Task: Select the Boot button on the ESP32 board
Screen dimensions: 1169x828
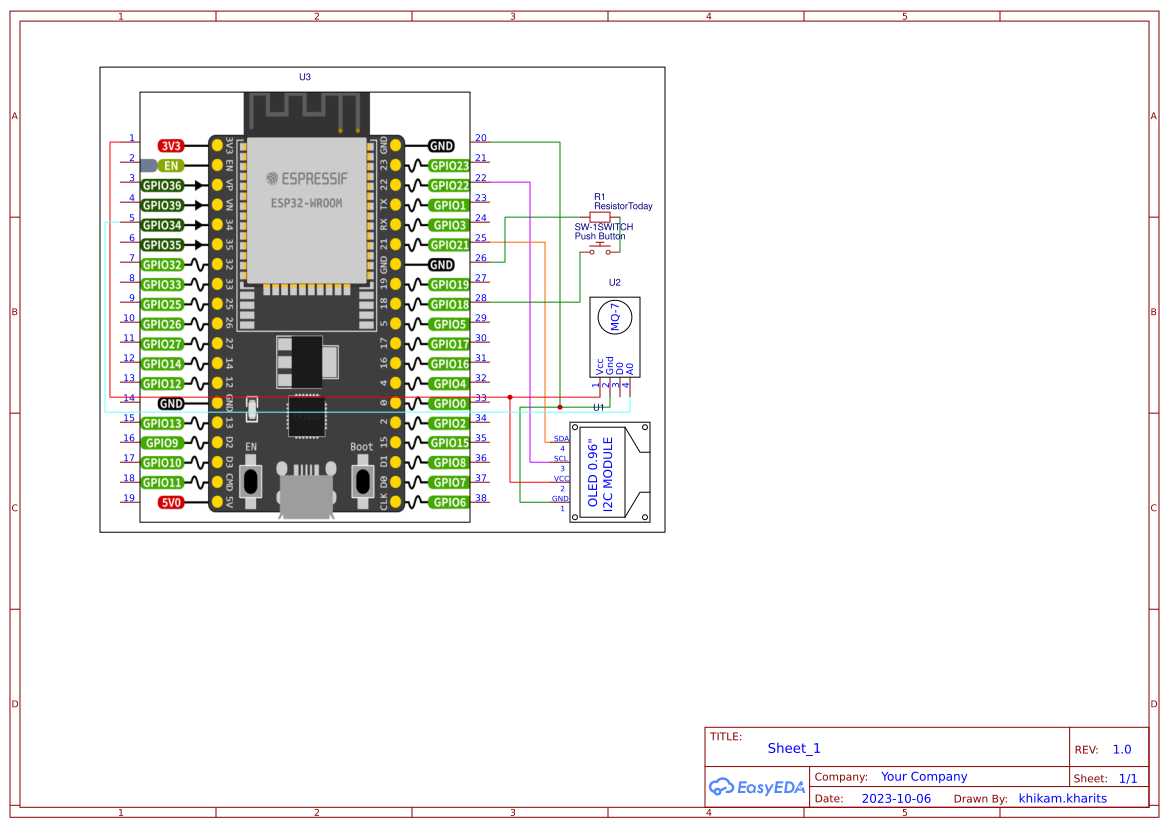Action: [362, 478]
